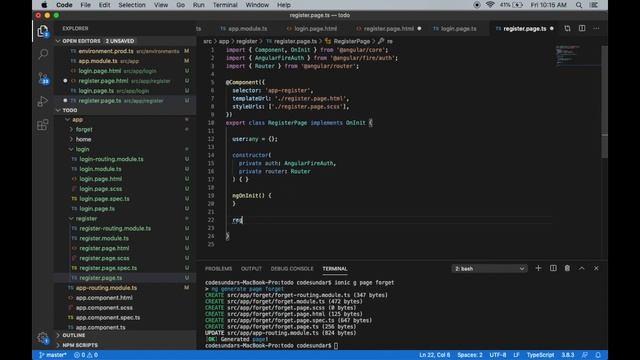This screenshot has width=640, height=360.
Task: Open the Terminal menu
Action: click(x=225, y=5)
